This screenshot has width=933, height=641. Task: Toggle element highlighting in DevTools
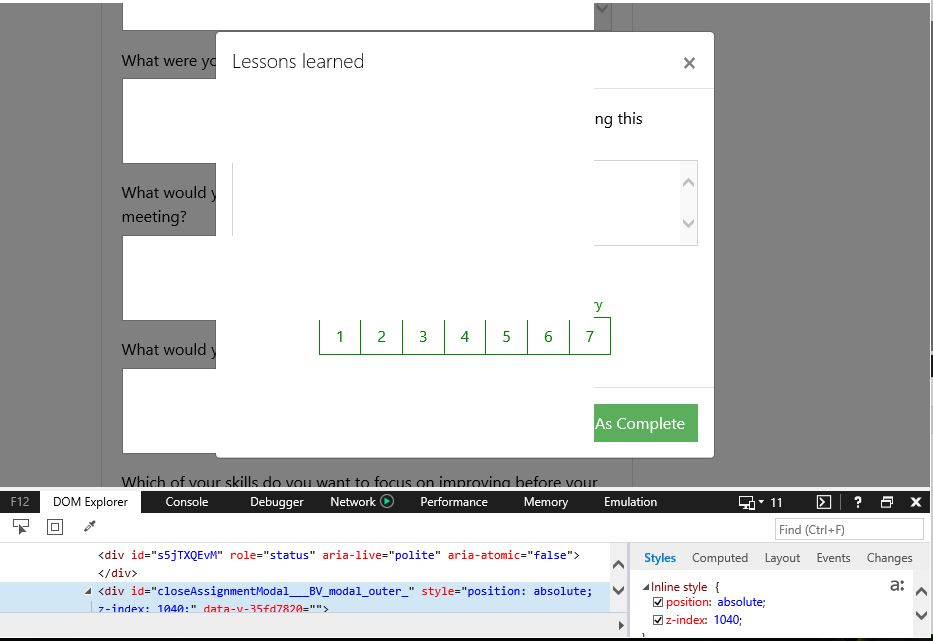pos(54,525)
